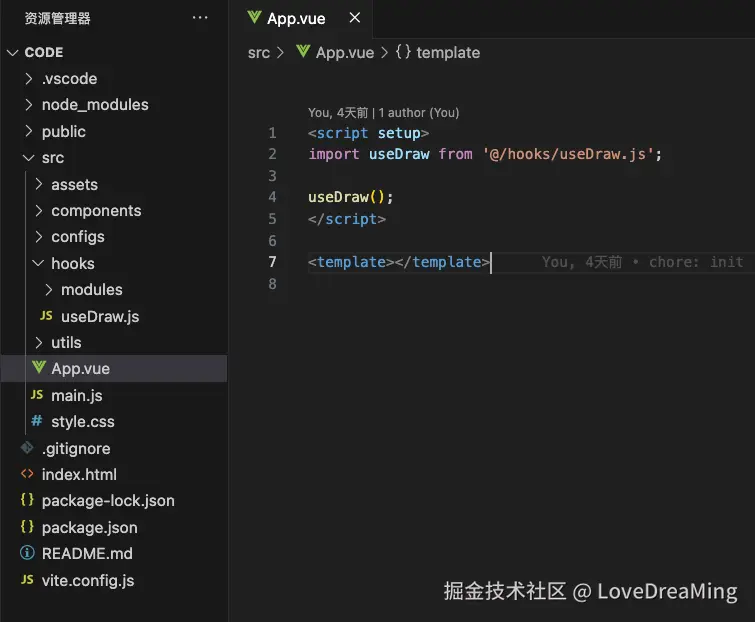Viewport: 755px width, 622px height.
Task: Click line number 8 in the gutter
Action: 272,284
